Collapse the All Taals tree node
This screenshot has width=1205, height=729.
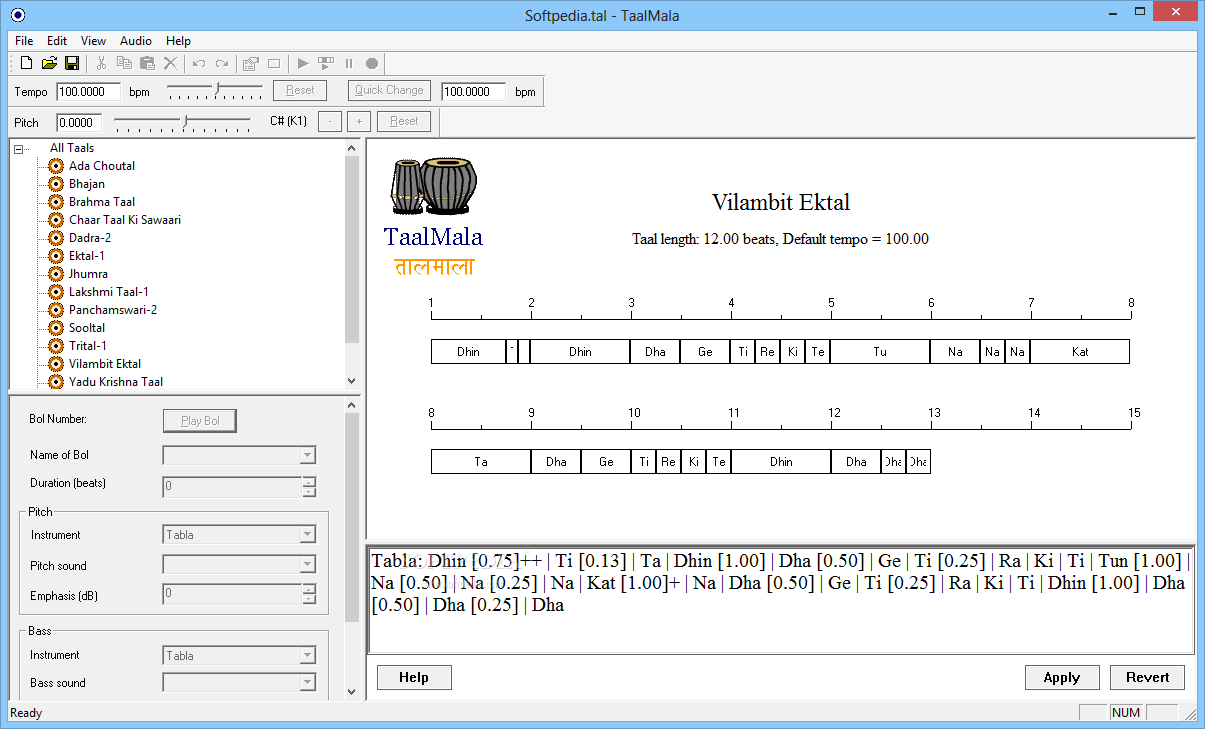19,149
